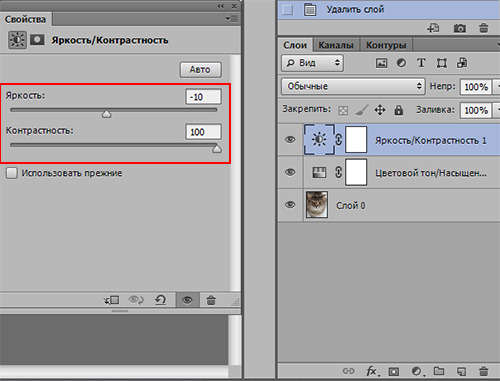The image size is (500, 381).
Task: Enable Использовать прежние checkbox
Action: point(12,173)
